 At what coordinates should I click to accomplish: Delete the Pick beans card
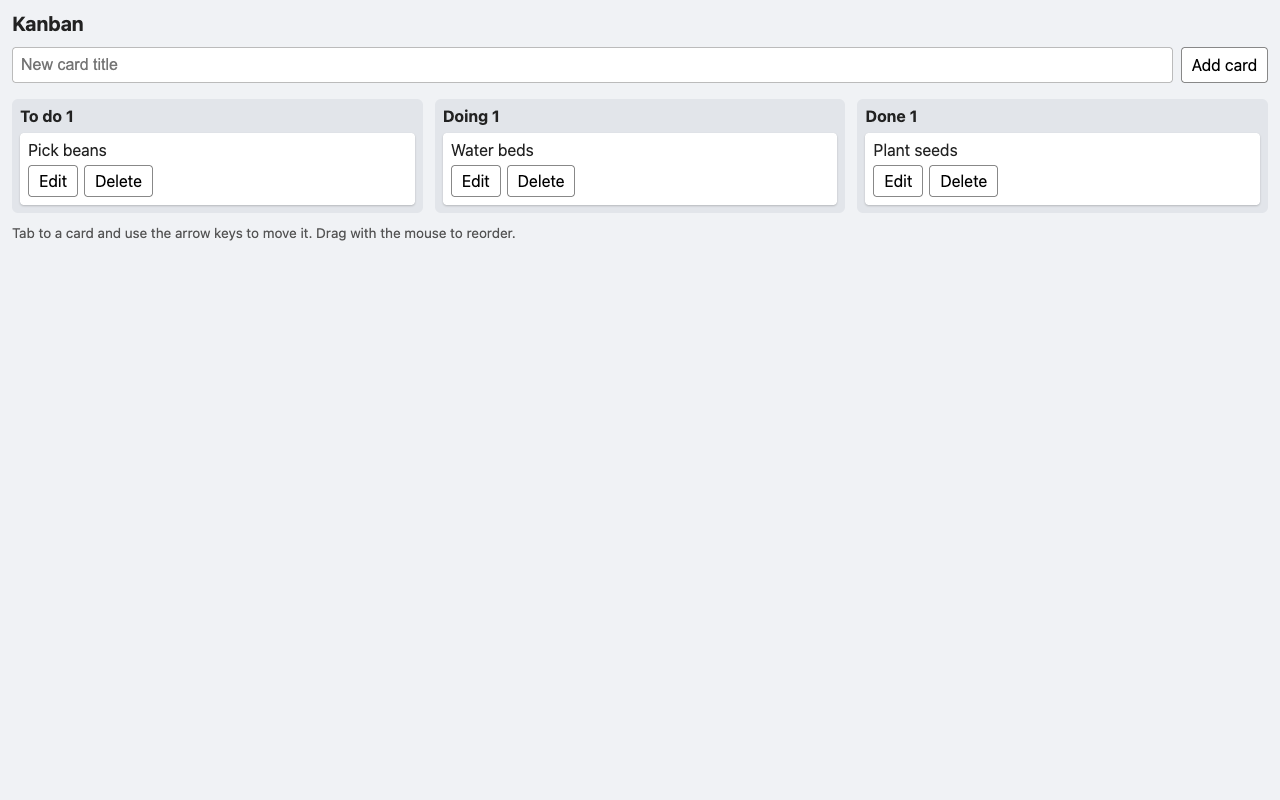[x=118, y=181]
